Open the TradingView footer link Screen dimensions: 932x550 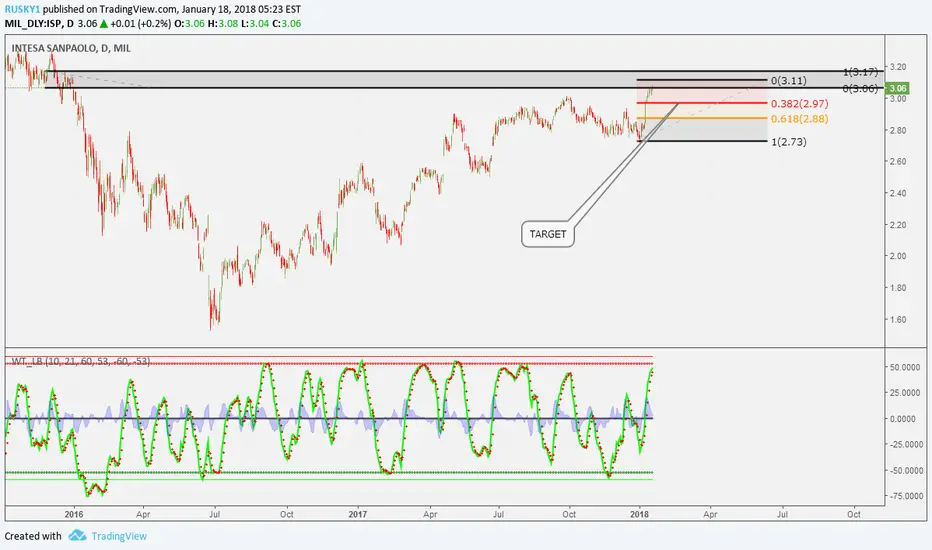(x=119, y=536)
